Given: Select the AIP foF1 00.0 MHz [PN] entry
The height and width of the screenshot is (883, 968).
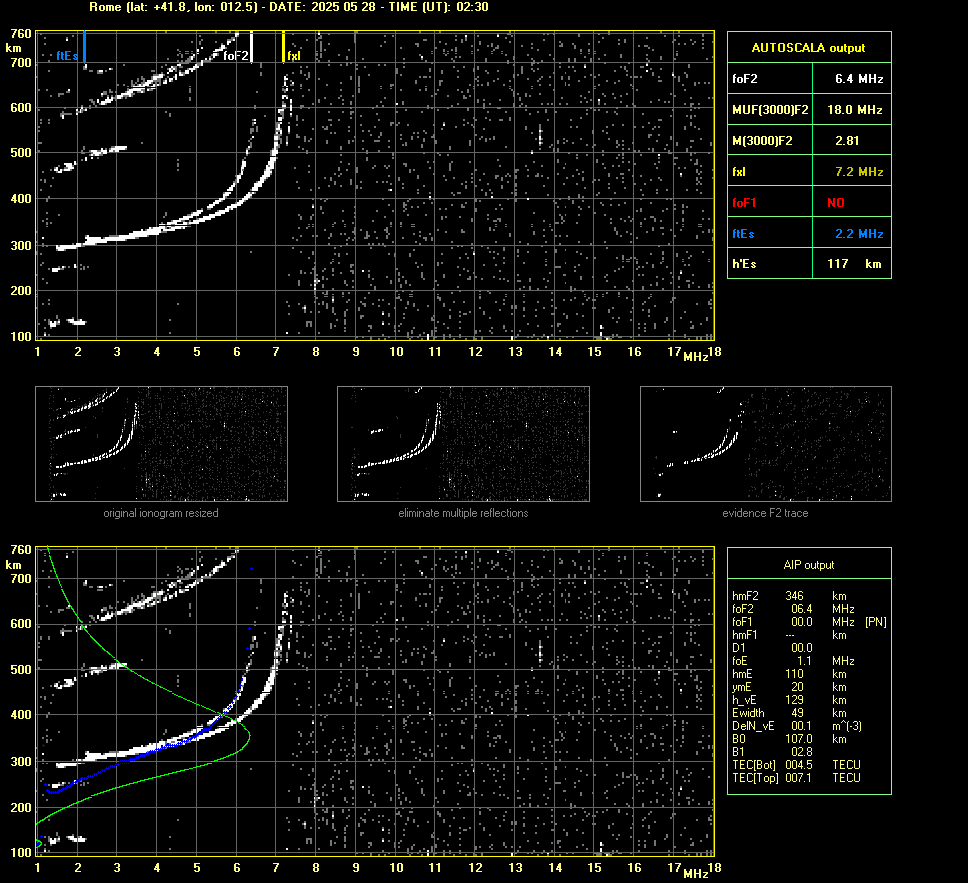Looking at the screenshot, I should coord(809,622).
